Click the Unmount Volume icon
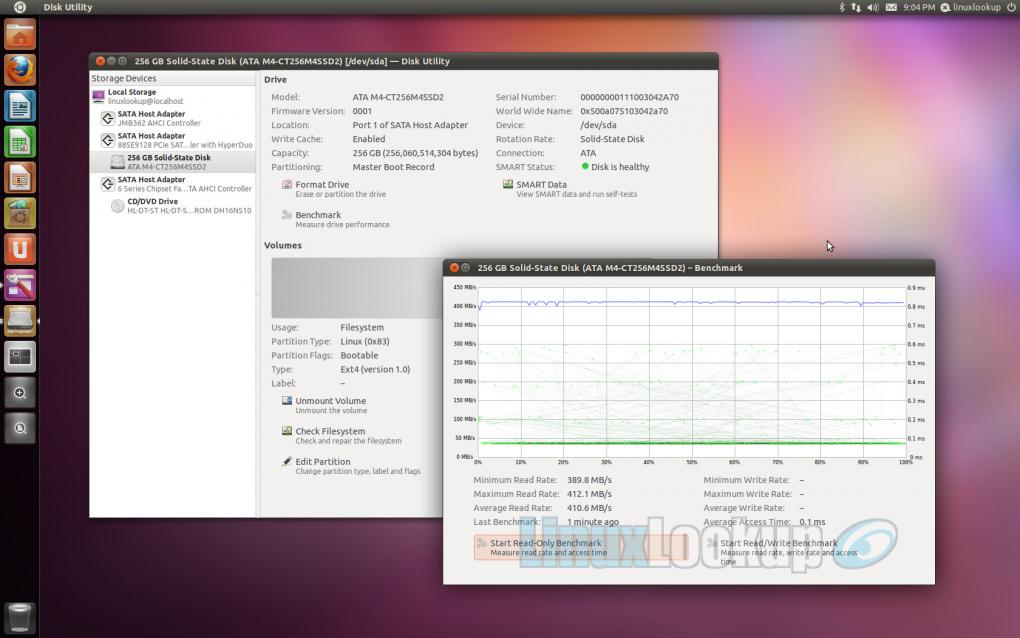 pyautogui.click(x=286, y=401)
